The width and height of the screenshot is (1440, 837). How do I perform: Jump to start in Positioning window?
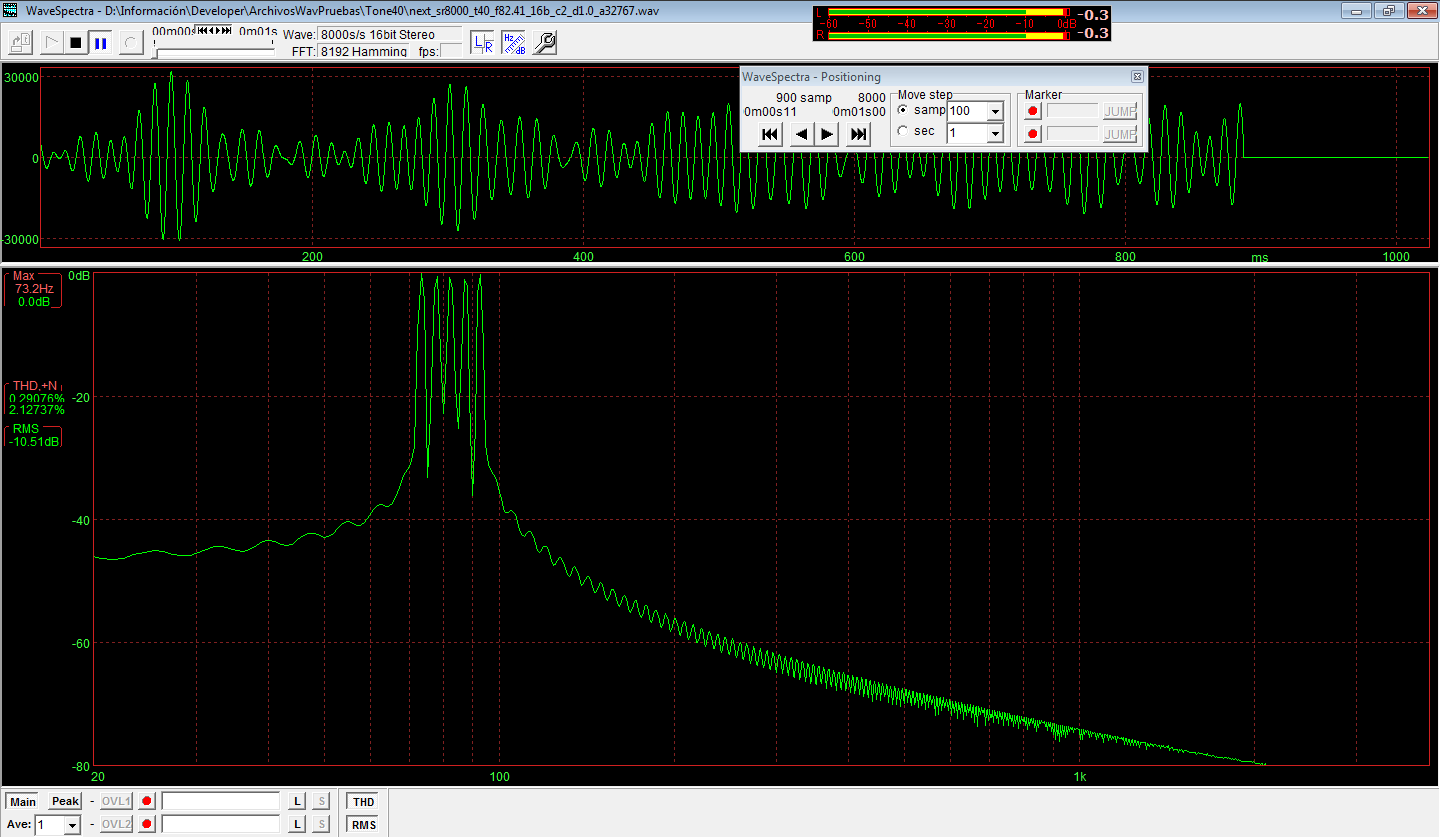pos(770,134)
